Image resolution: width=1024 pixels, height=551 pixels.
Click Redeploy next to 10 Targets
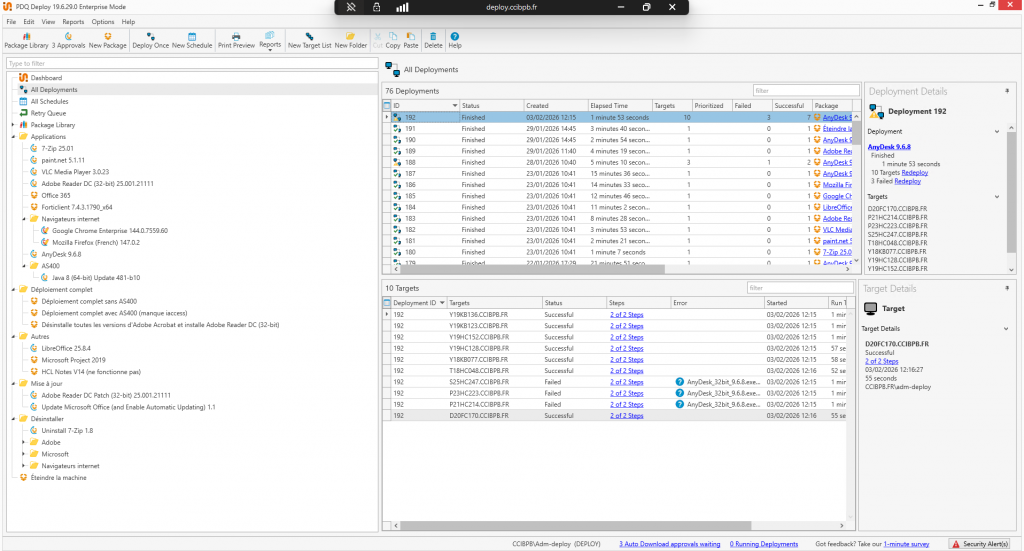coord(914,172)
